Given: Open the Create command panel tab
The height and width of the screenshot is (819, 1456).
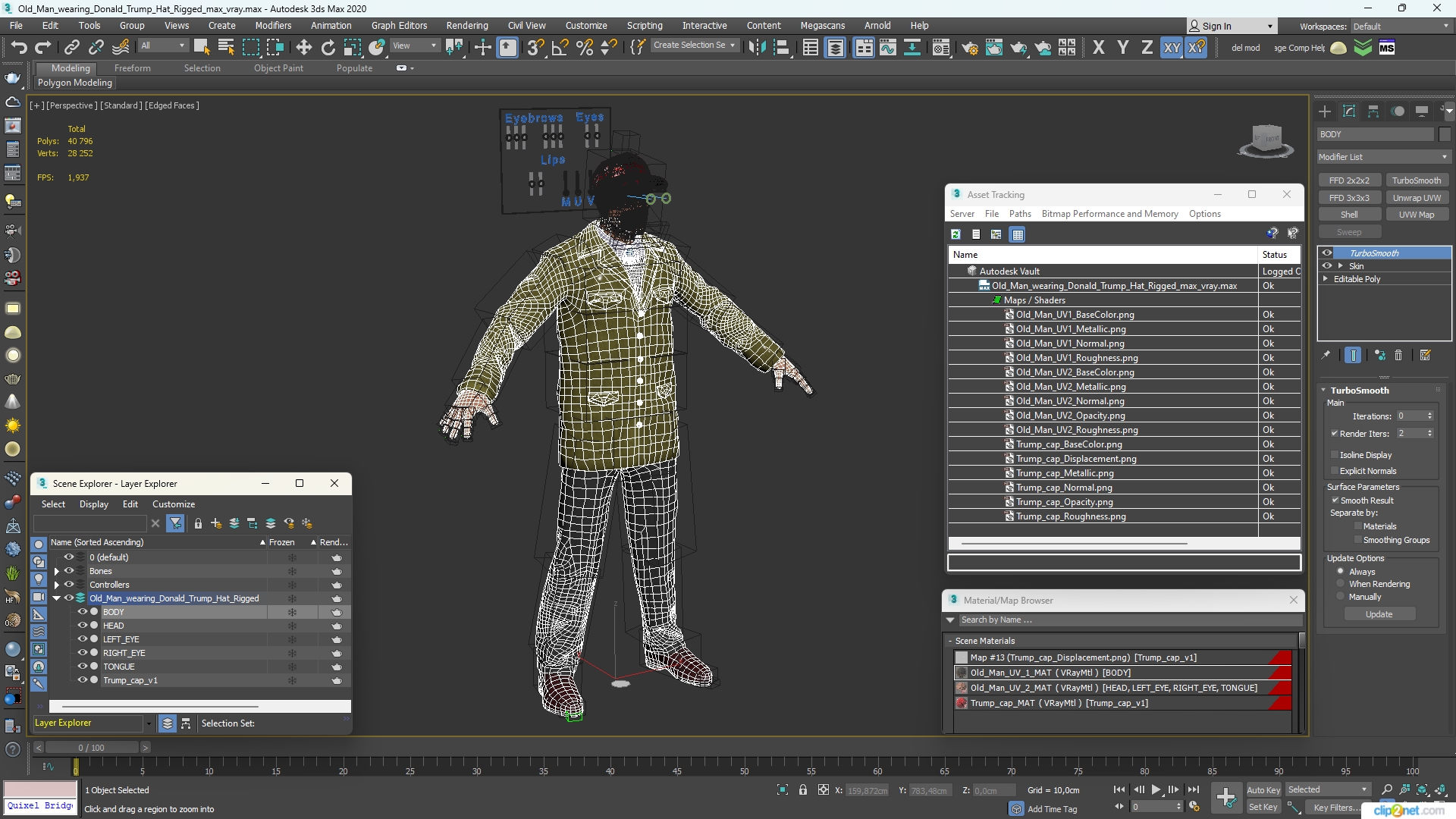Looking at the screenshot, I should click(1325, 111).
